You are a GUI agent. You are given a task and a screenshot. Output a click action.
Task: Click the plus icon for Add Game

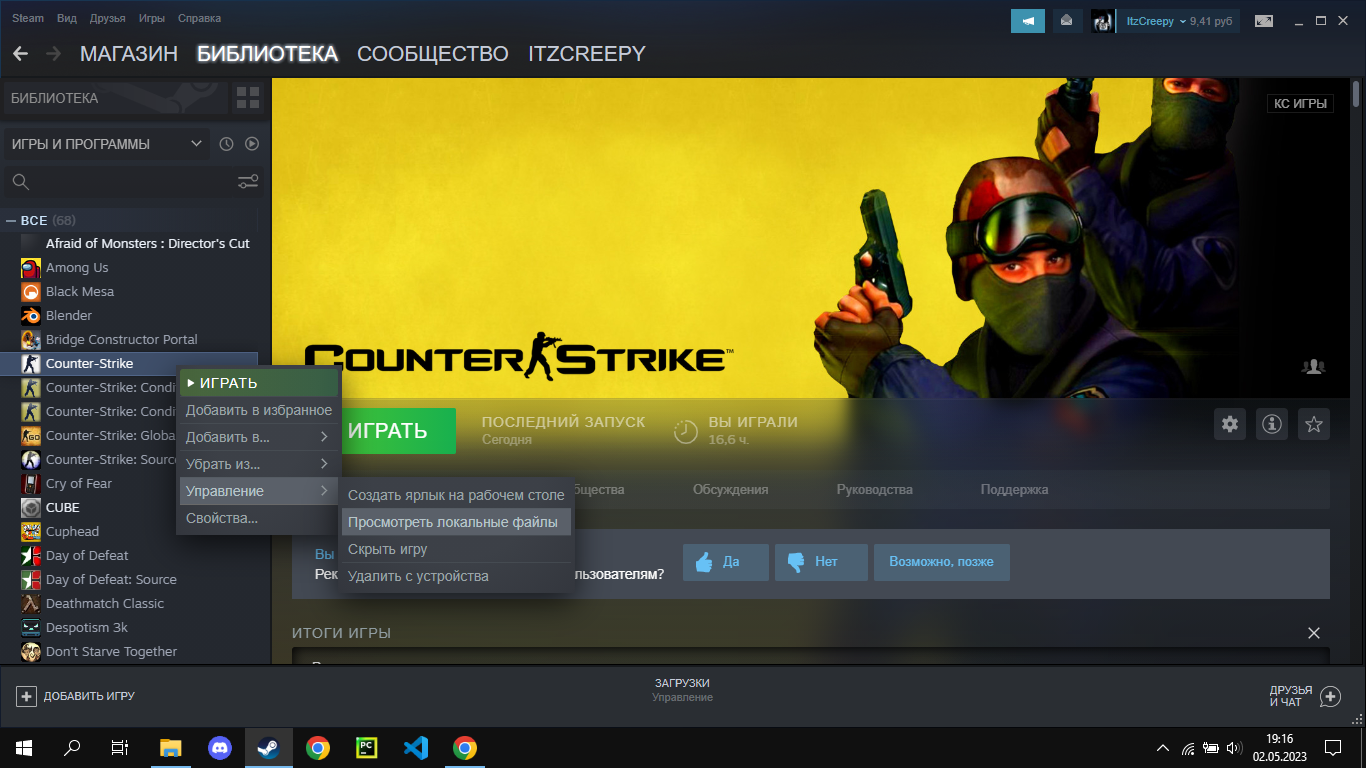pos(27,696)
